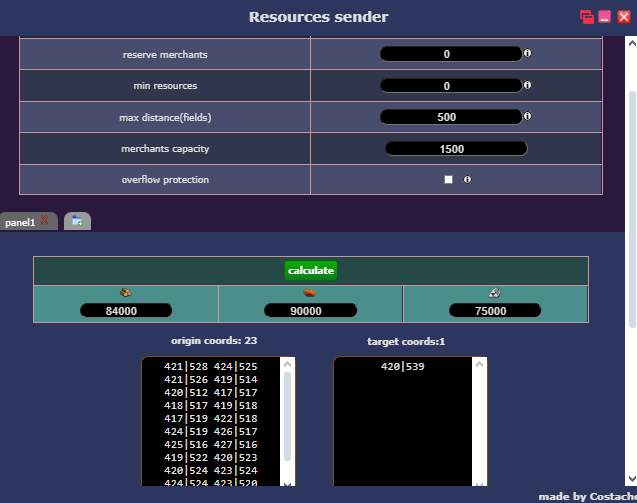The width and height of the screenshot is (637, 503).
Task: Click origin coordinate 420|512
Action: tap(186, 392)
